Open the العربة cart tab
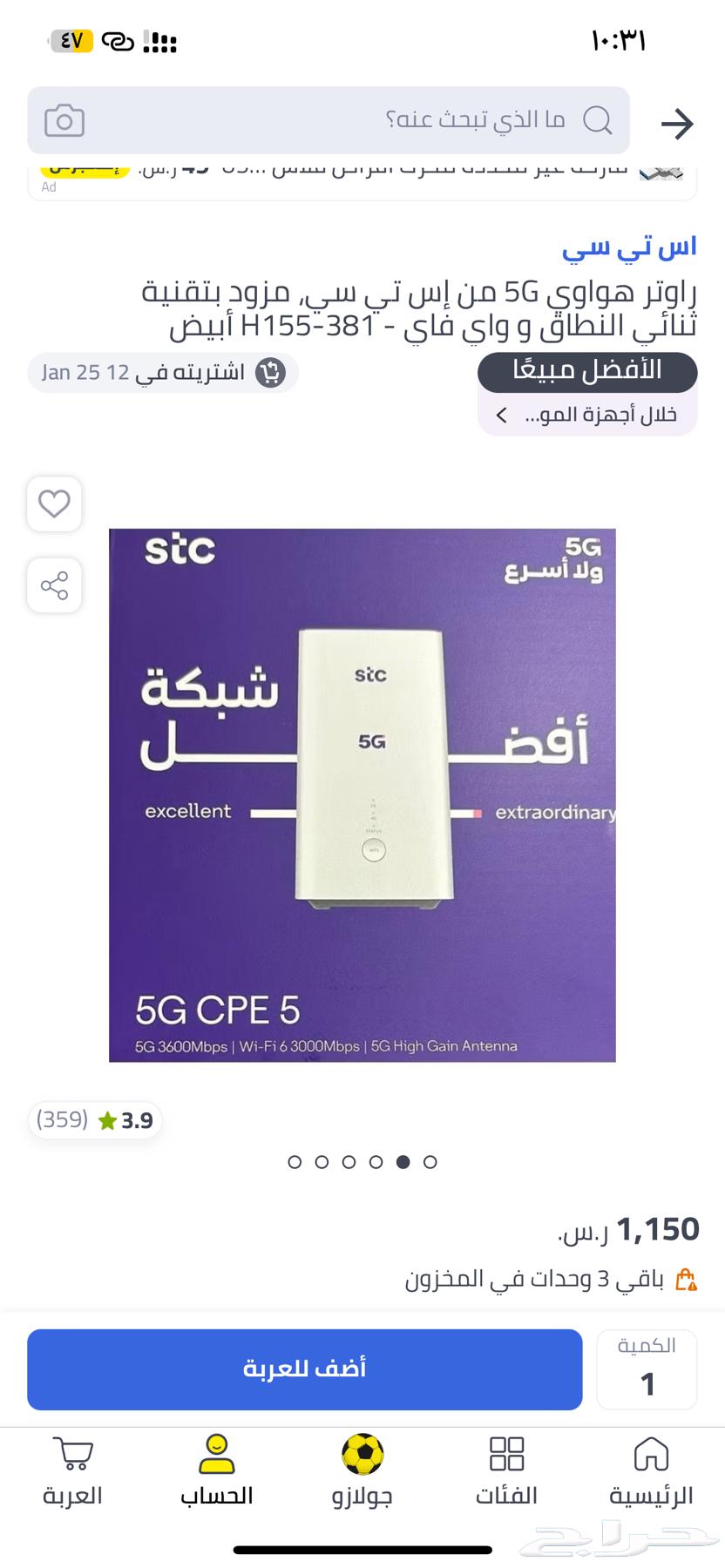The image size is (725, 1568). click(x=72, y=1472)
